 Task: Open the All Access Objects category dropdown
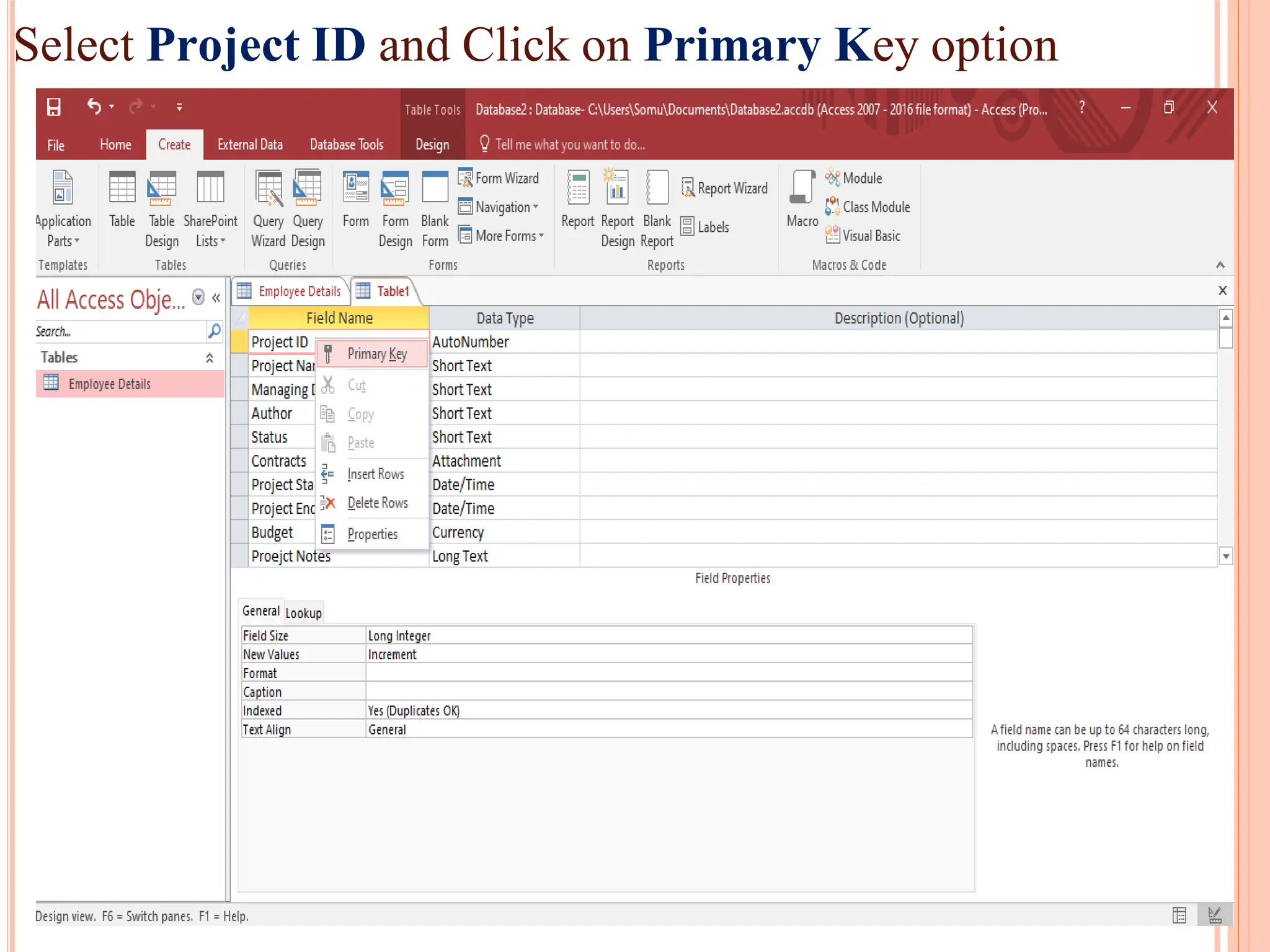198,297
